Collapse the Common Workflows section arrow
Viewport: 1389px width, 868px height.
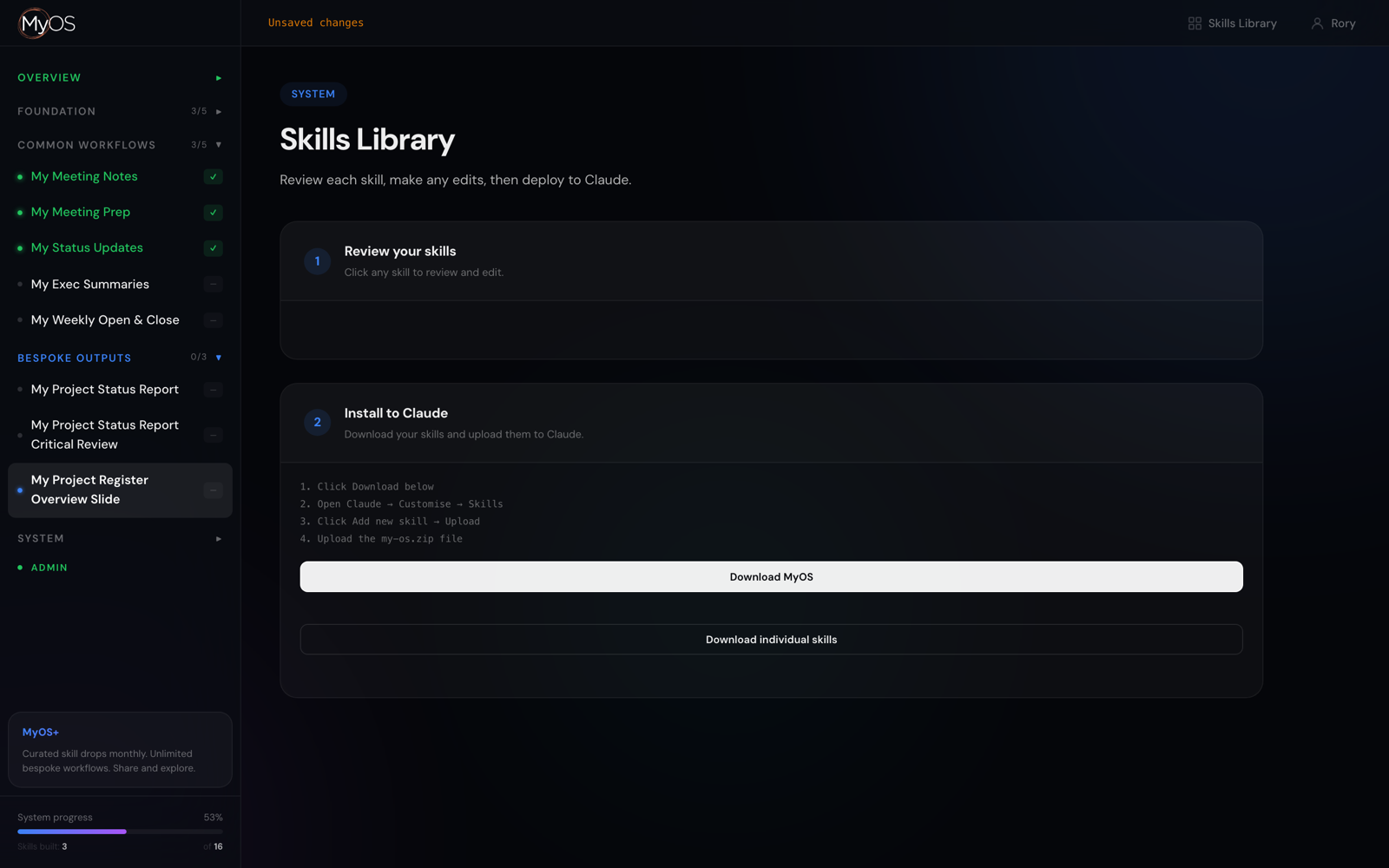[x=219, y=145]
